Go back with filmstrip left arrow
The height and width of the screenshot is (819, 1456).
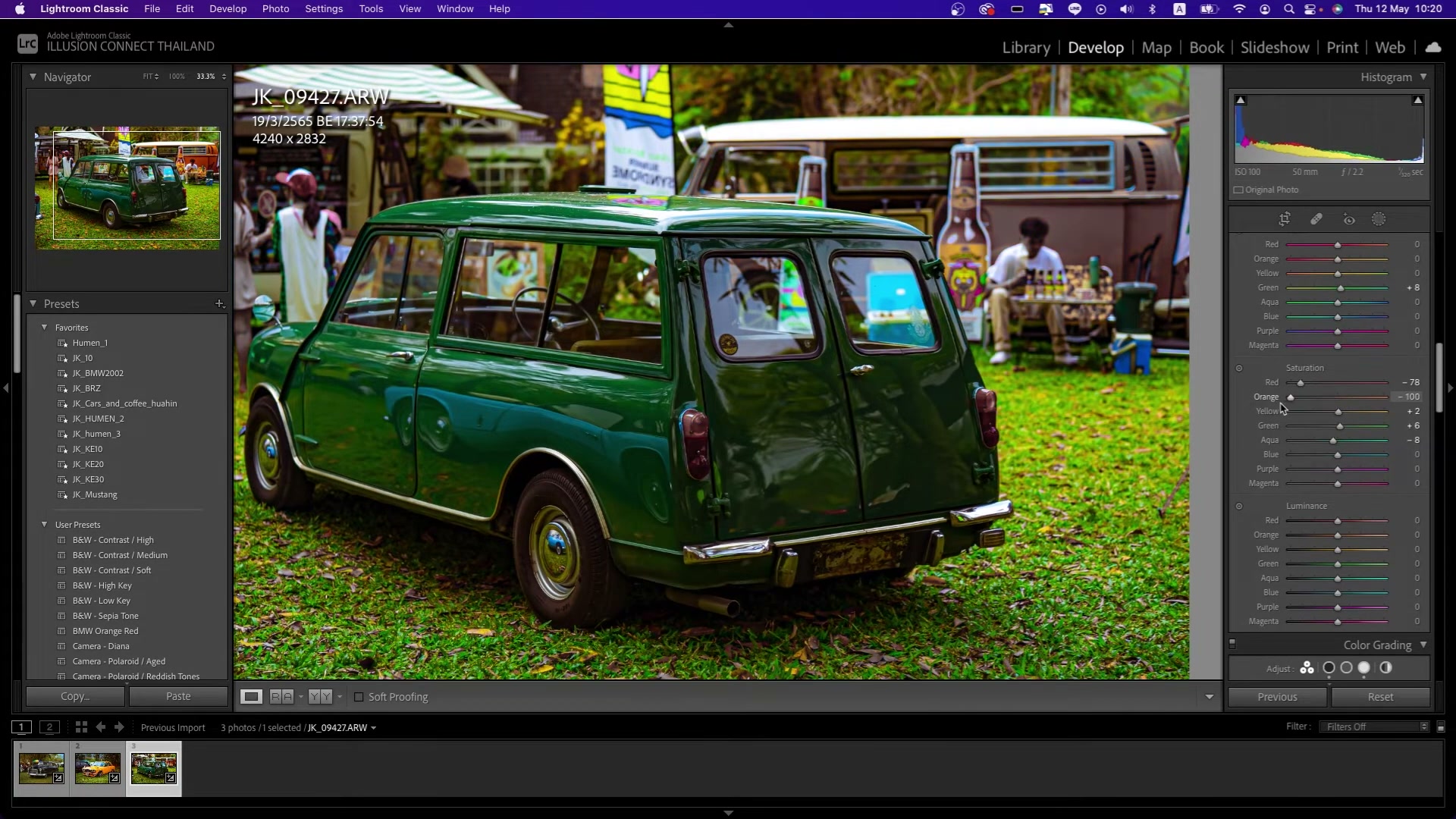pyautogui.click(x=100, y=727)
